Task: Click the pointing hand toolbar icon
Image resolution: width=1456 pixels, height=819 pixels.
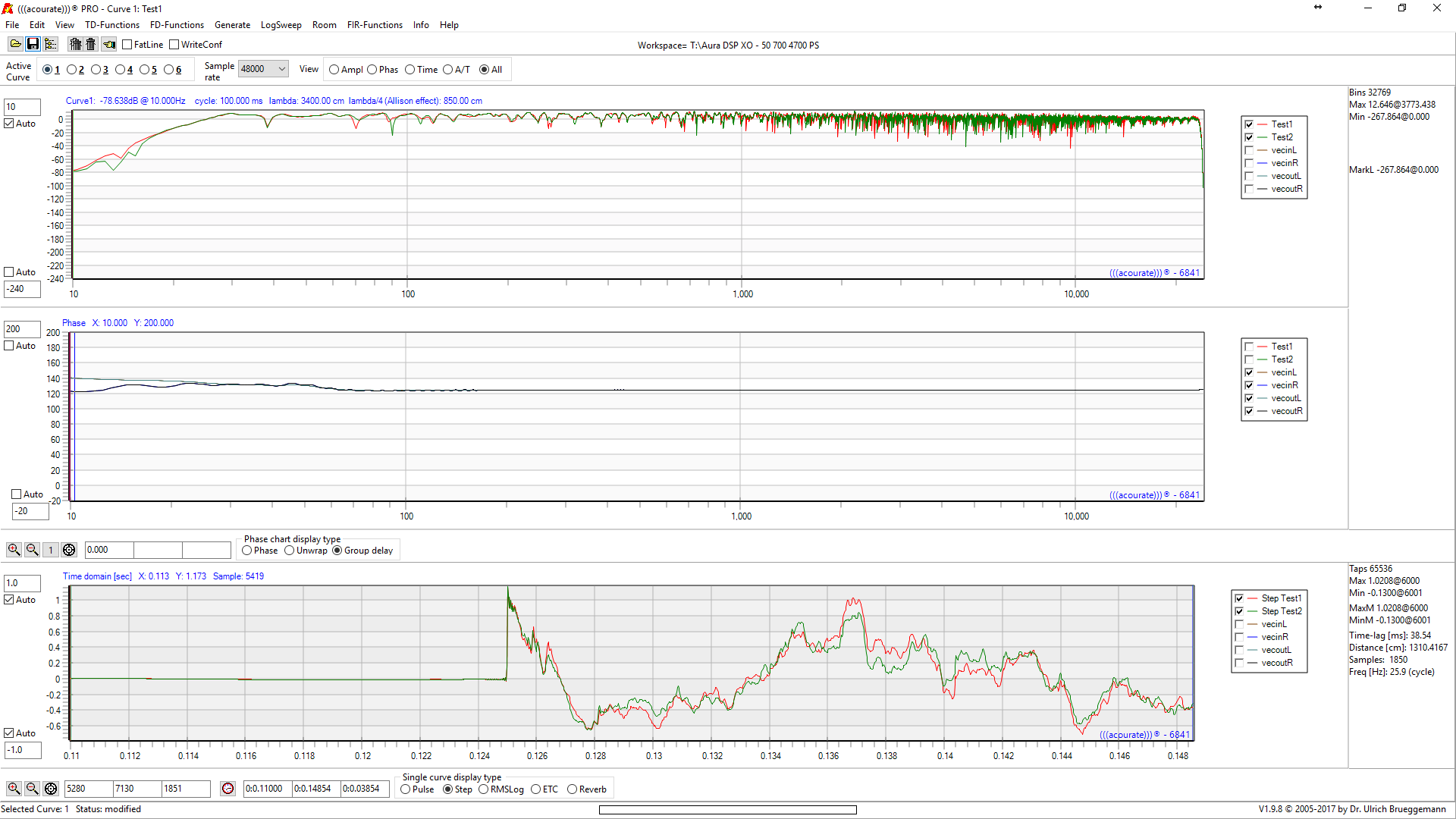Action: coord(109,45)
